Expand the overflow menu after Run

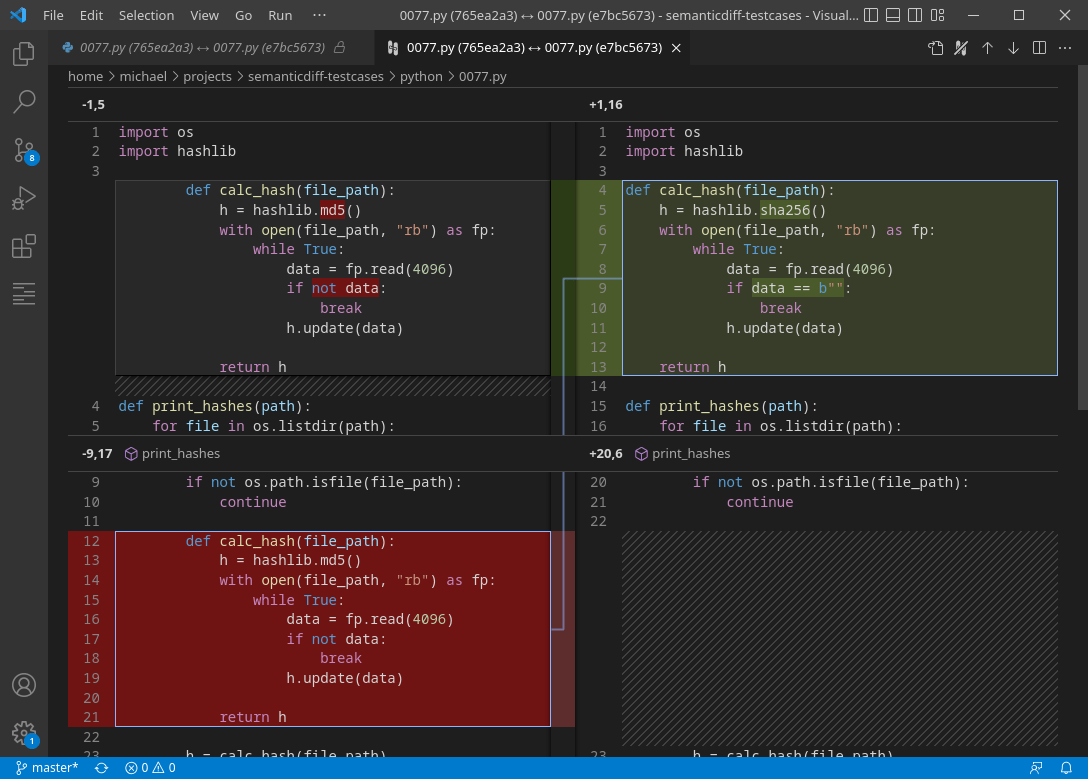[319, 16]
